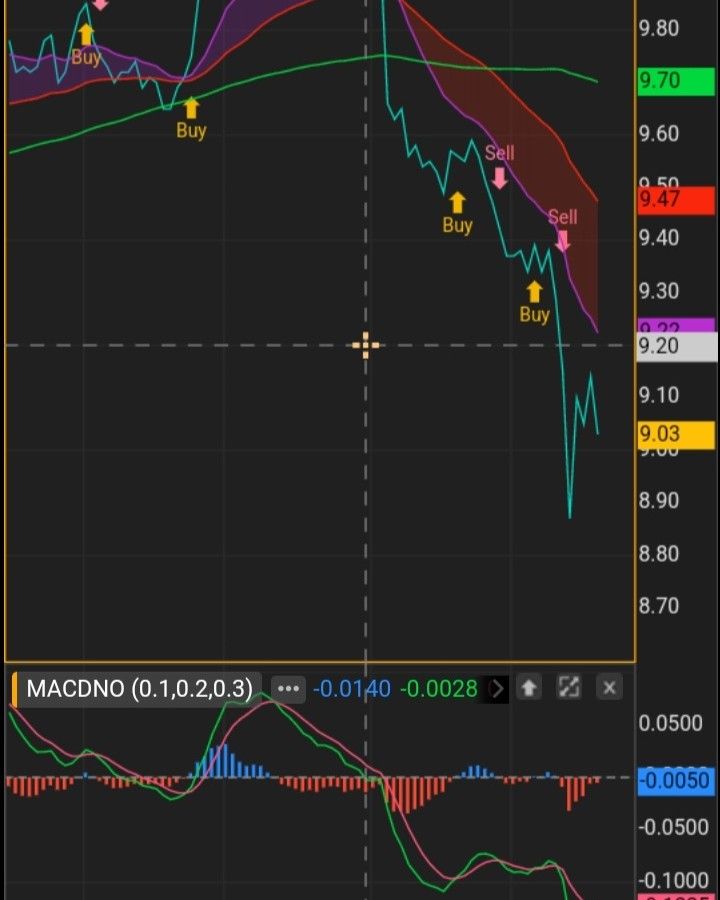Select the blue -0.0140 MACD value
Viewport: 720px width, 900px height.
tap(351, 689)
